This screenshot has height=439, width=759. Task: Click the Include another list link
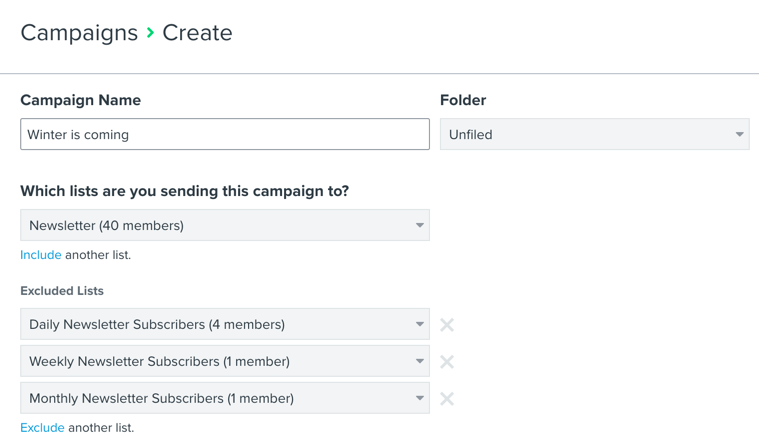[x=41, y=255]
